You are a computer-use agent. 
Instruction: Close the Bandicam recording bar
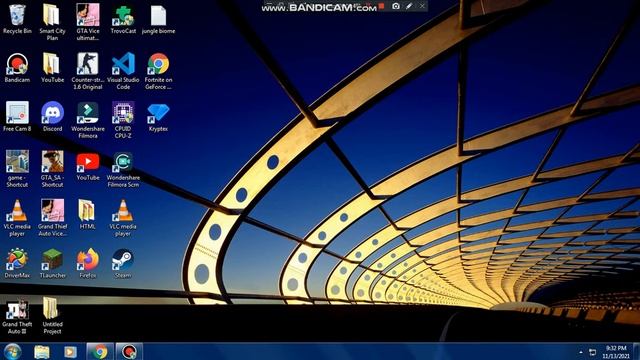[422, 6]
